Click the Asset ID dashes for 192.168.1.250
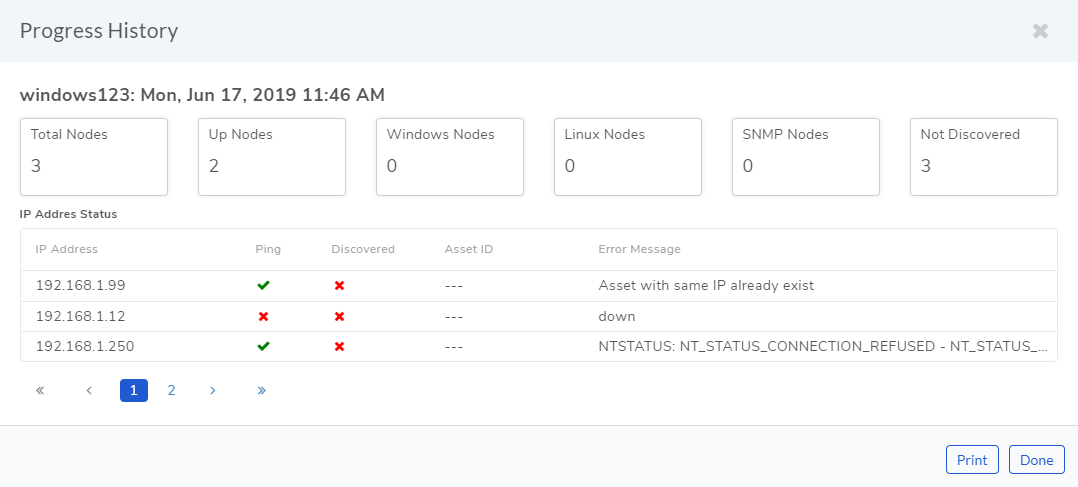Image resolution: width=1078 pixels, height=487 pixels. click(454, 347)
